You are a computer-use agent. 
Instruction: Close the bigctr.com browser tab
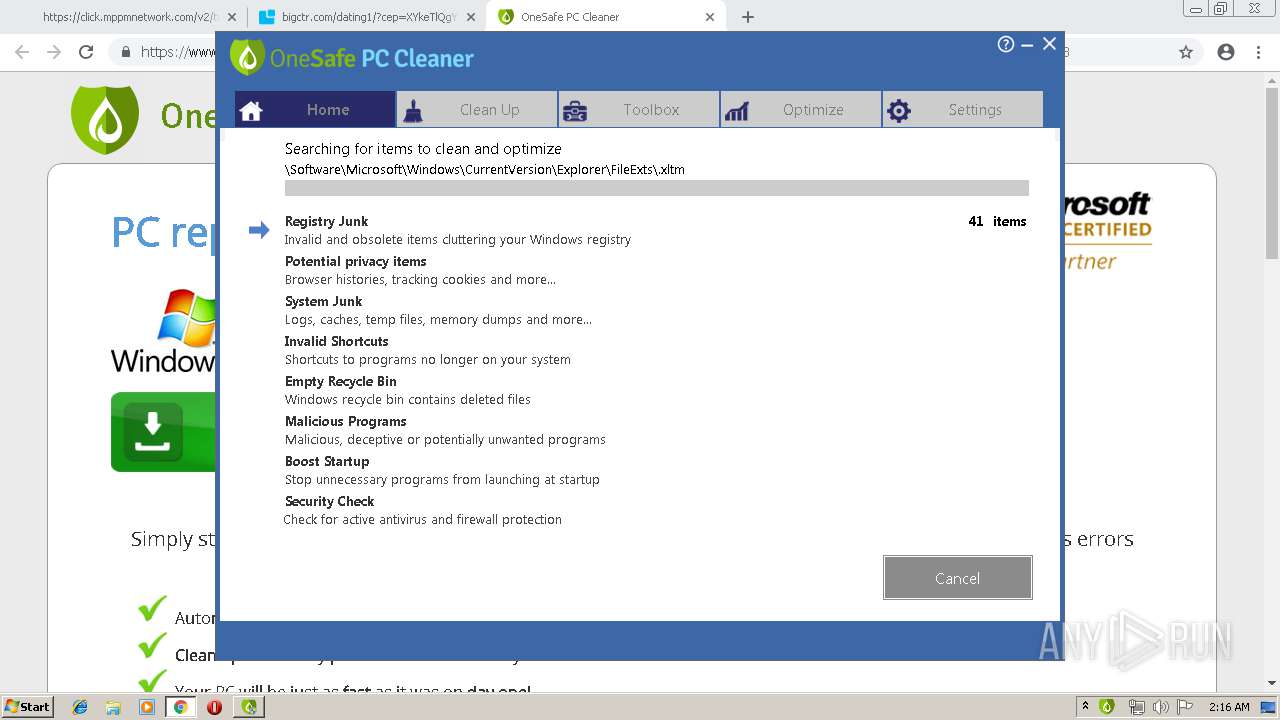(471, 17)
